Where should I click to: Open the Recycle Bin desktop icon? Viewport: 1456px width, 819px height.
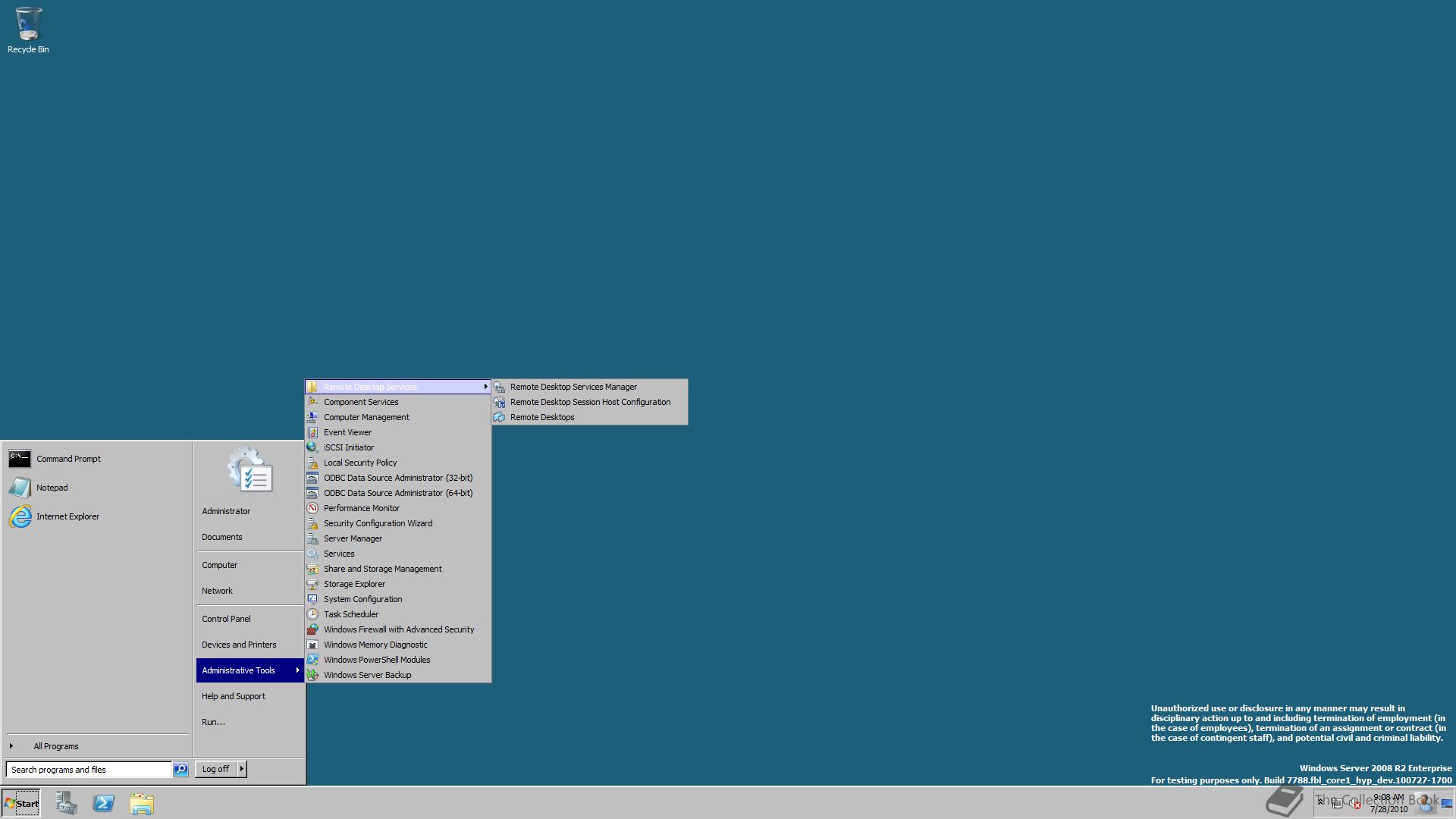[x=28, y=30]
